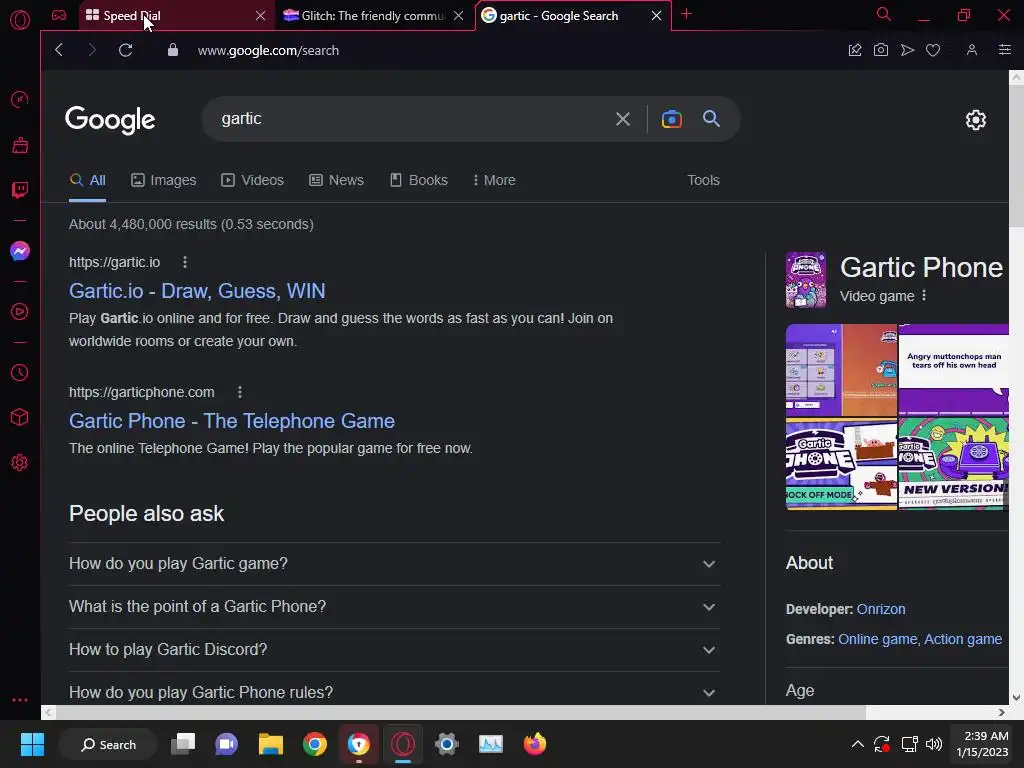Open a new tab with plus button
This screenshot has height=768, width=1024.
[686, 14]
